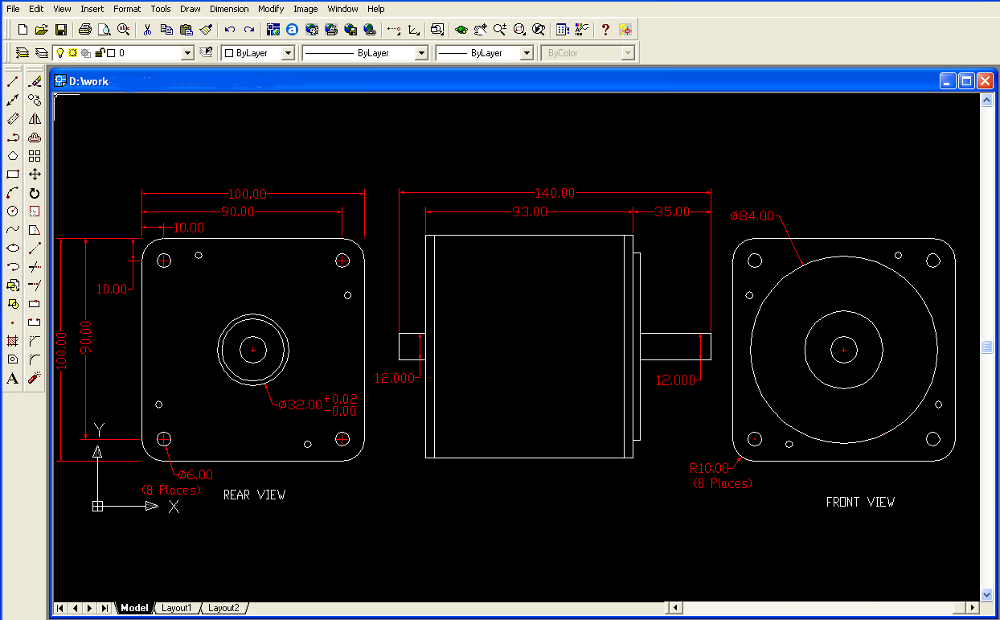
Task: Select the FRONT VIEW text label
Action: [860, 502]
